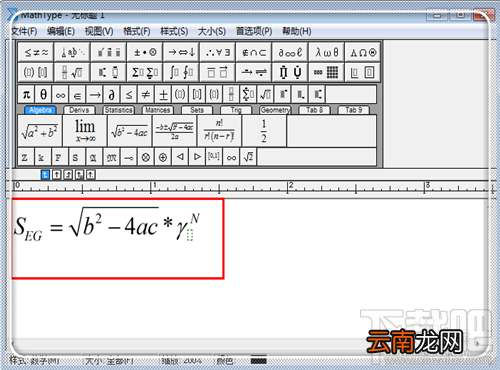Insert the lim x→∞ expression
This screenshot has width=500, height=370.
(85, 131)
